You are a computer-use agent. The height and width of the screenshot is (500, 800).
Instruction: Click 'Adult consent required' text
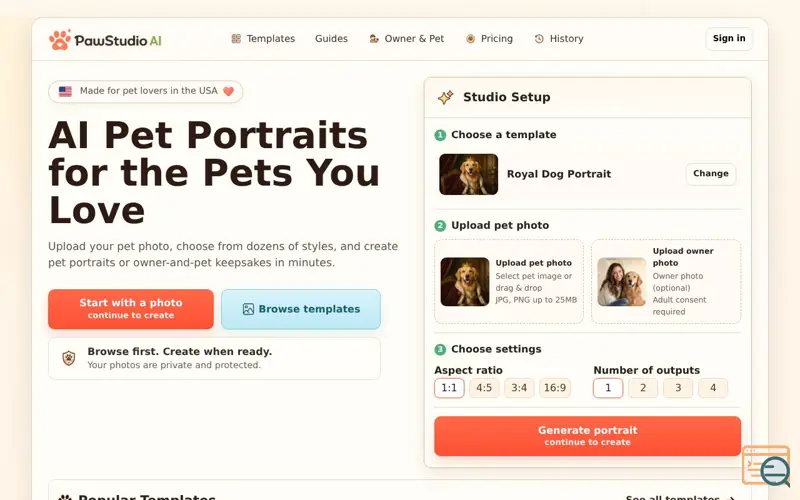tap(679, 306)
